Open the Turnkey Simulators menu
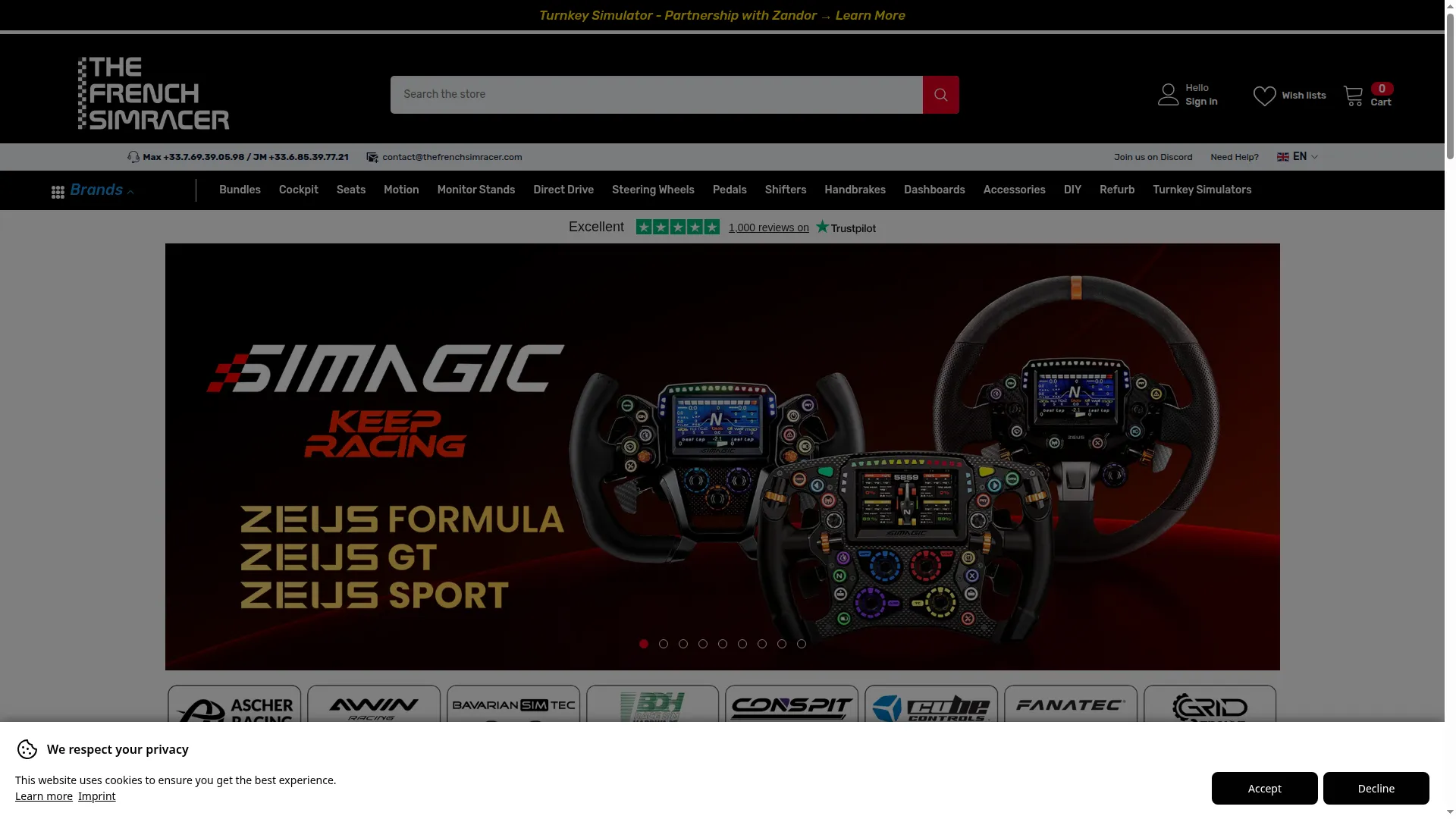The width and height of the screenshot is (1456, 819). [1202, 190]
